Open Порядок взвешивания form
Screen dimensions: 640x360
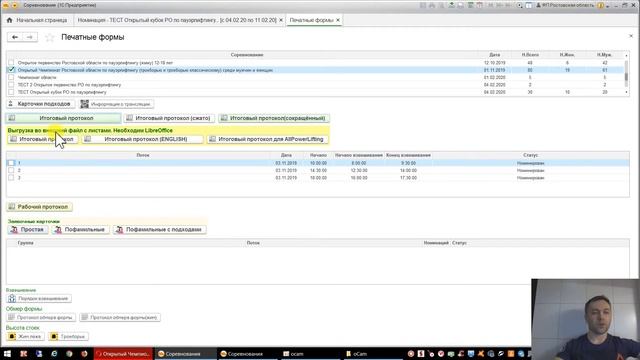point(39,298)
